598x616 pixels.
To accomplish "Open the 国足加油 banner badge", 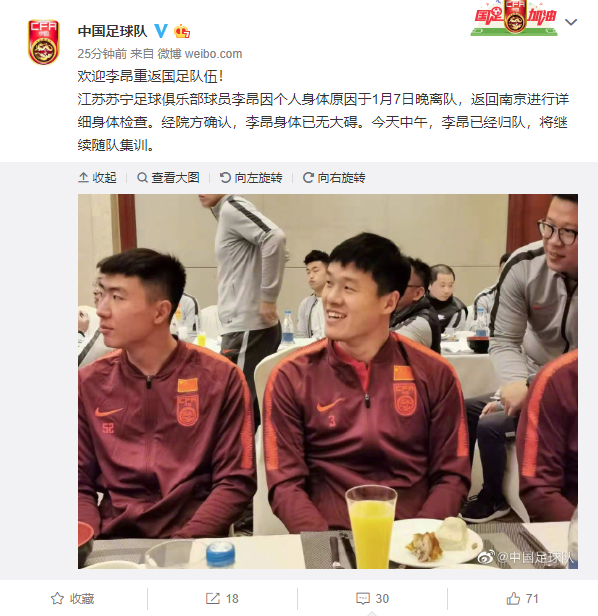I will (514, 18).
